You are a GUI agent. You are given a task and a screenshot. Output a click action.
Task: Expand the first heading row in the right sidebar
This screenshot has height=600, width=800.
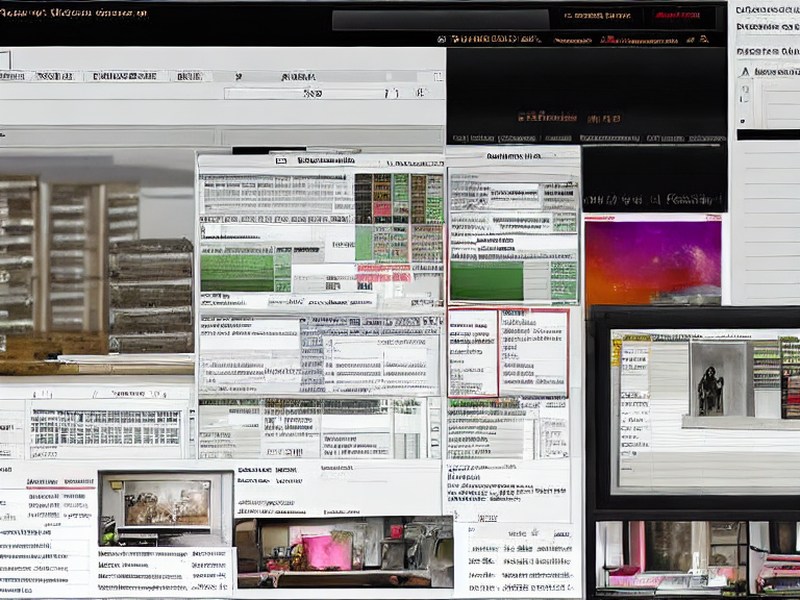[768, 10]
